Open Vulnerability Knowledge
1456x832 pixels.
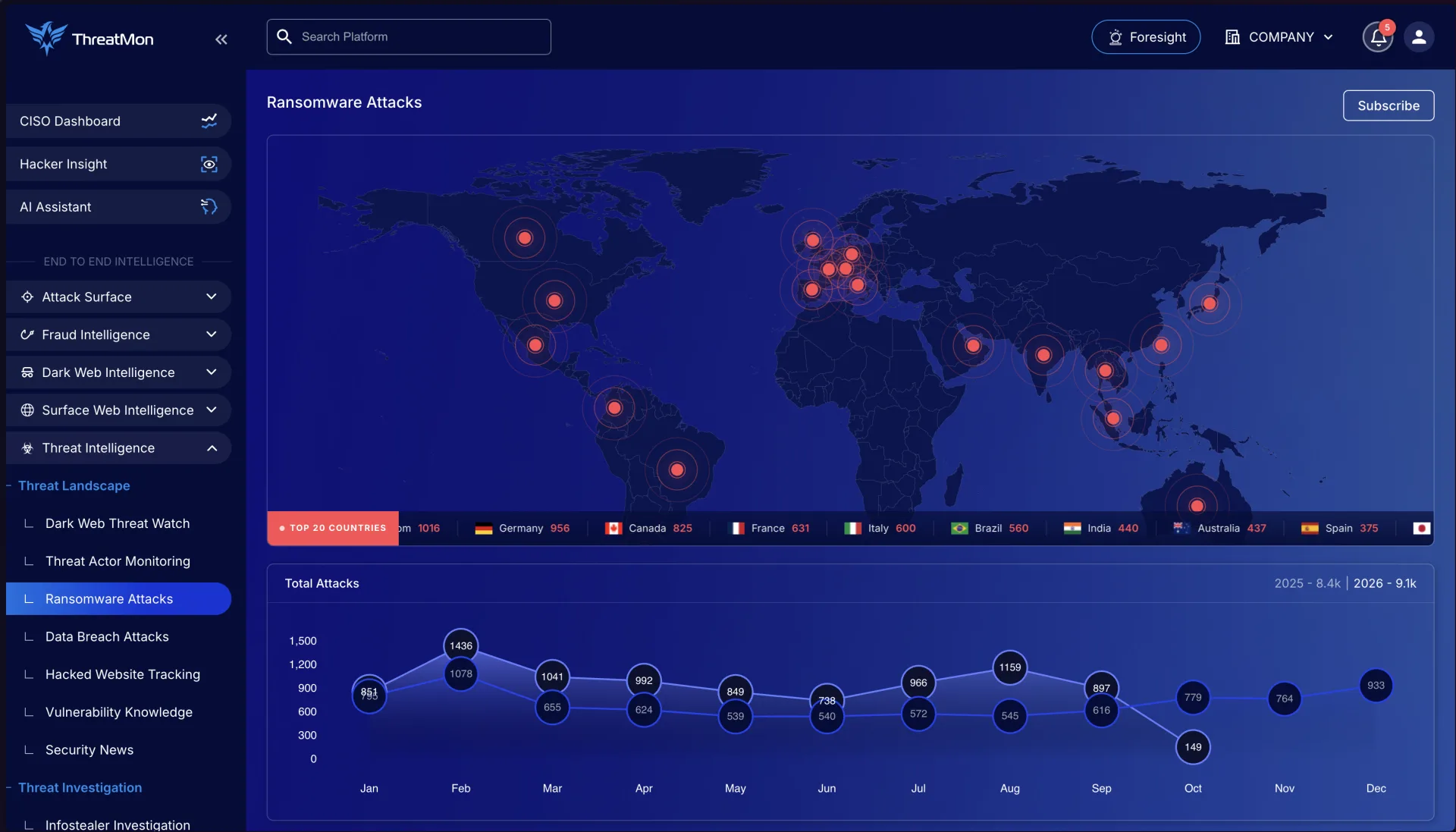(119, 712)
